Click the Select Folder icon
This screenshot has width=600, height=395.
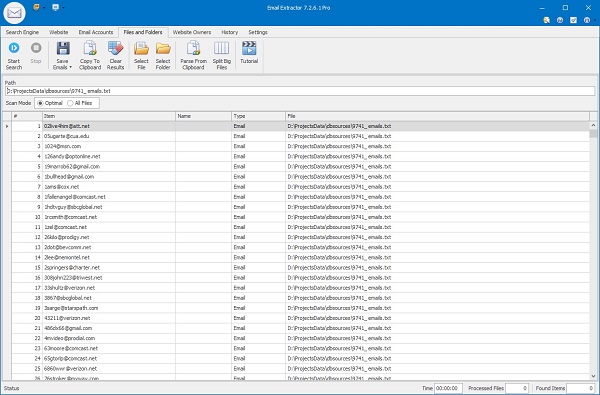click(x=163, y=48)
